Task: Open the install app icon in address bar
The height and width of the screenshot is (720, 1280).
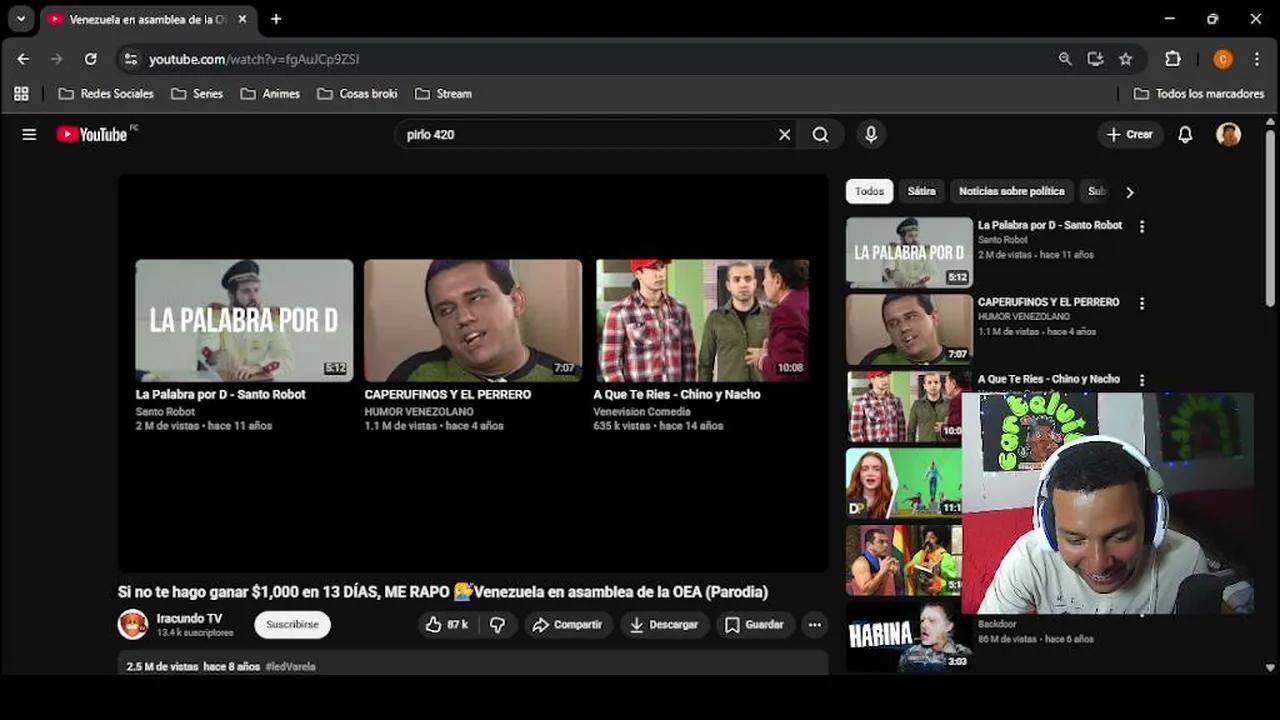Action: (1095, 59)
